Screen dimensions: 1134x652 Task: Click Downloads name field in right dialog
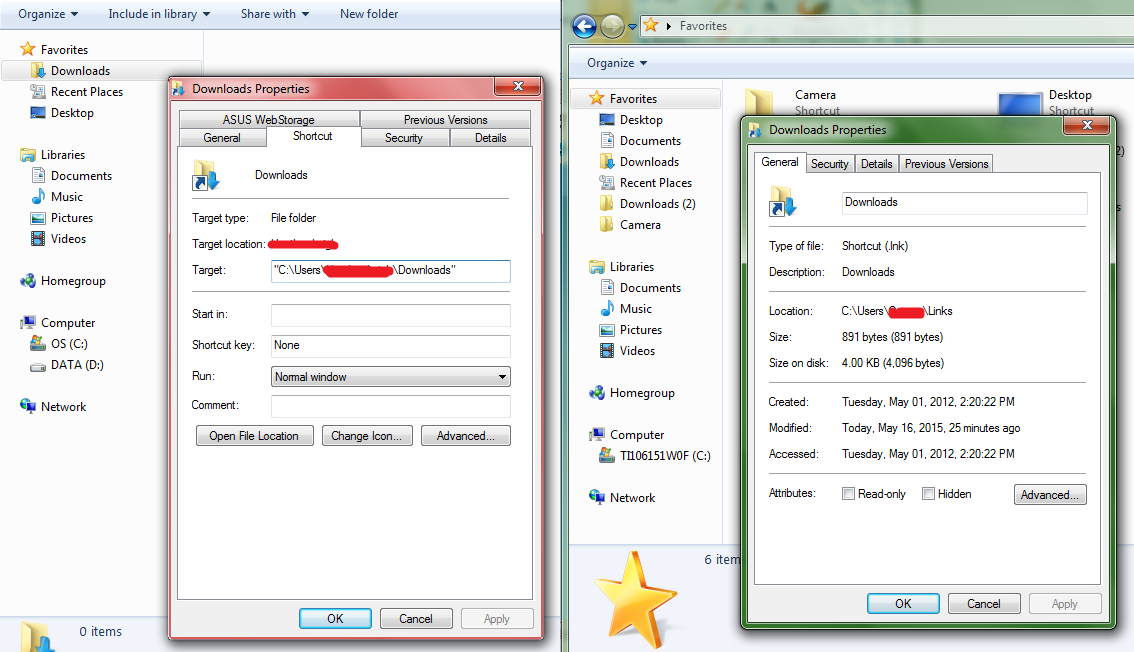[965, 202]
